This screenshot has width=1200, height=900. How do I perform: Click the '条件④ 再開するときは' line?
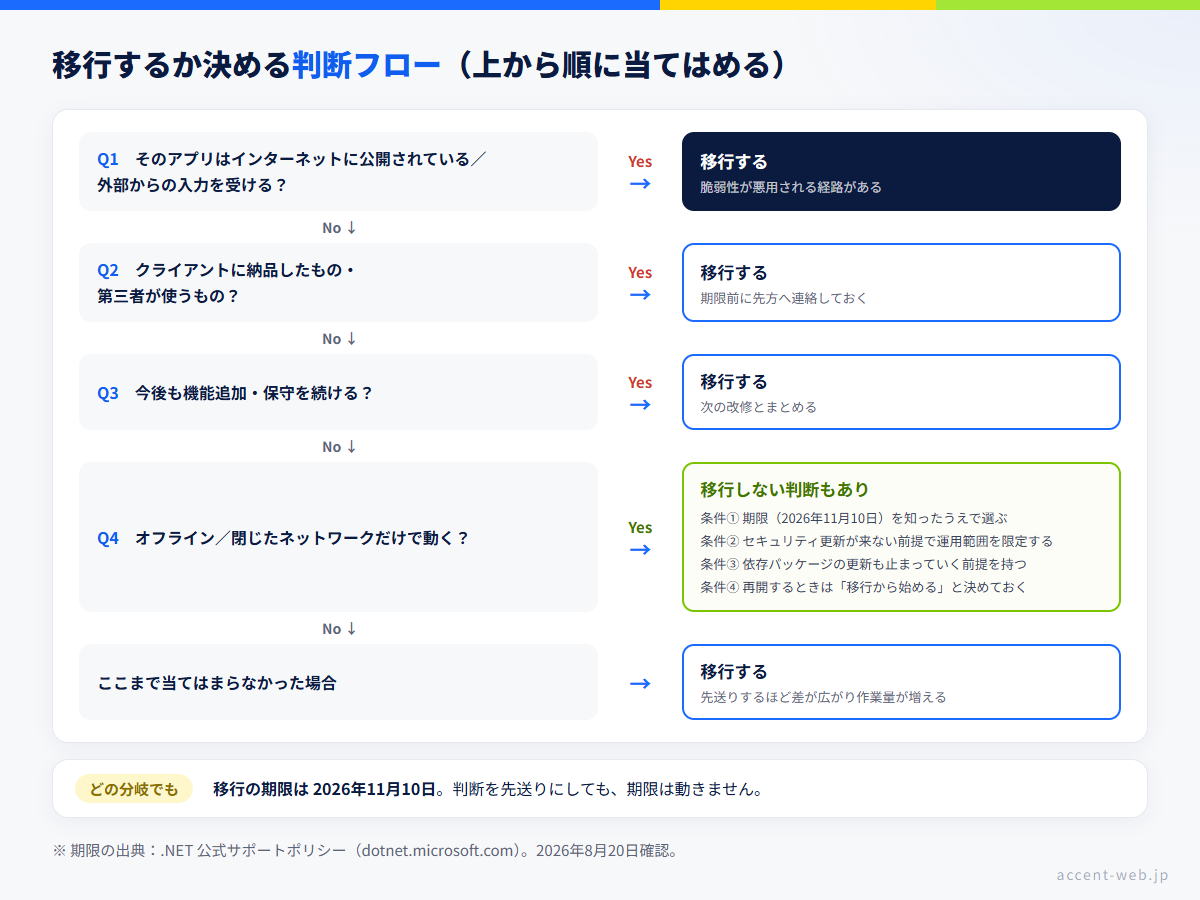click(x=863, y=587)
